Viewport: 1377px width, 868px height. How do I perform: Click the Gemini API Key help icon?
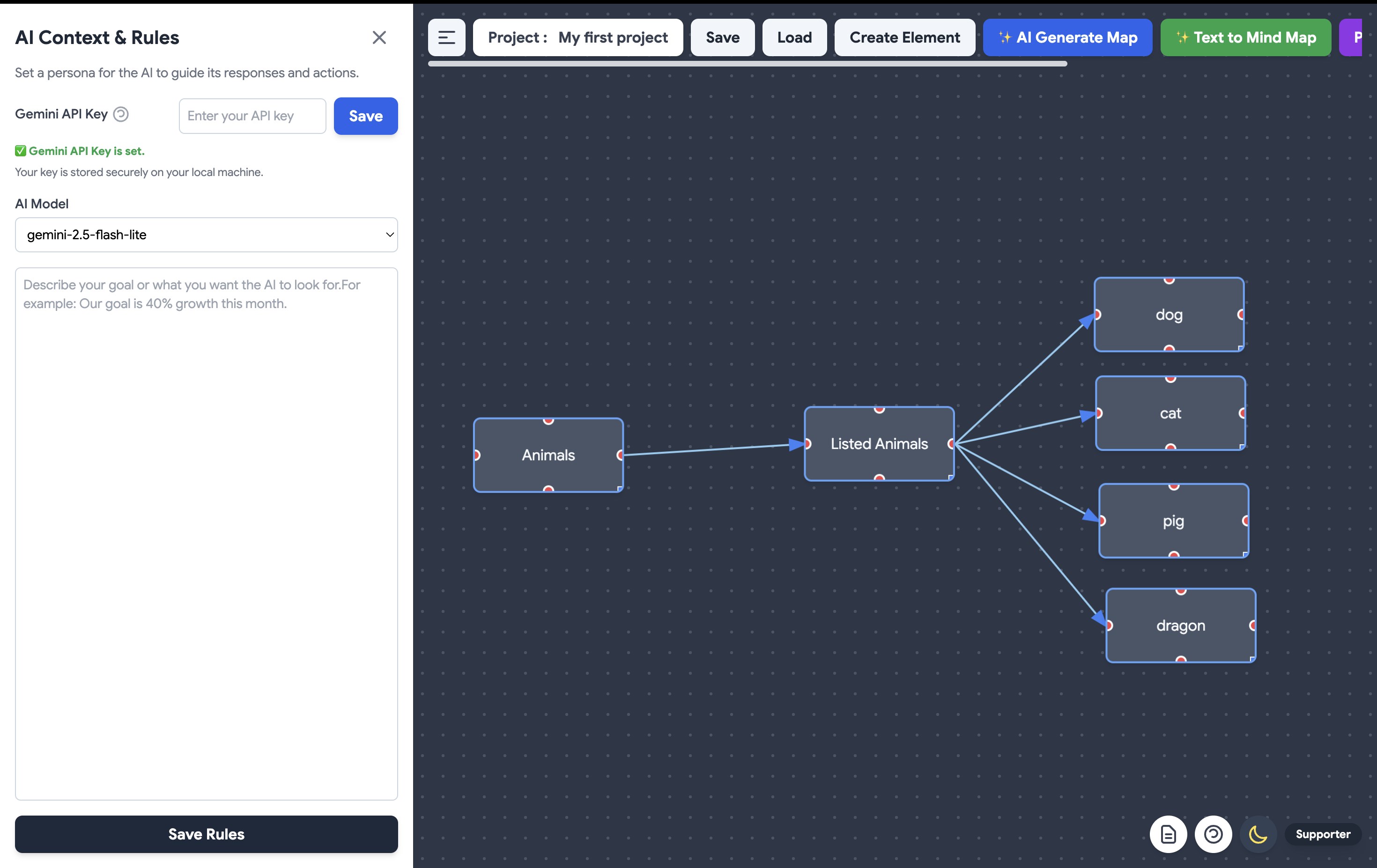point(121,114)
